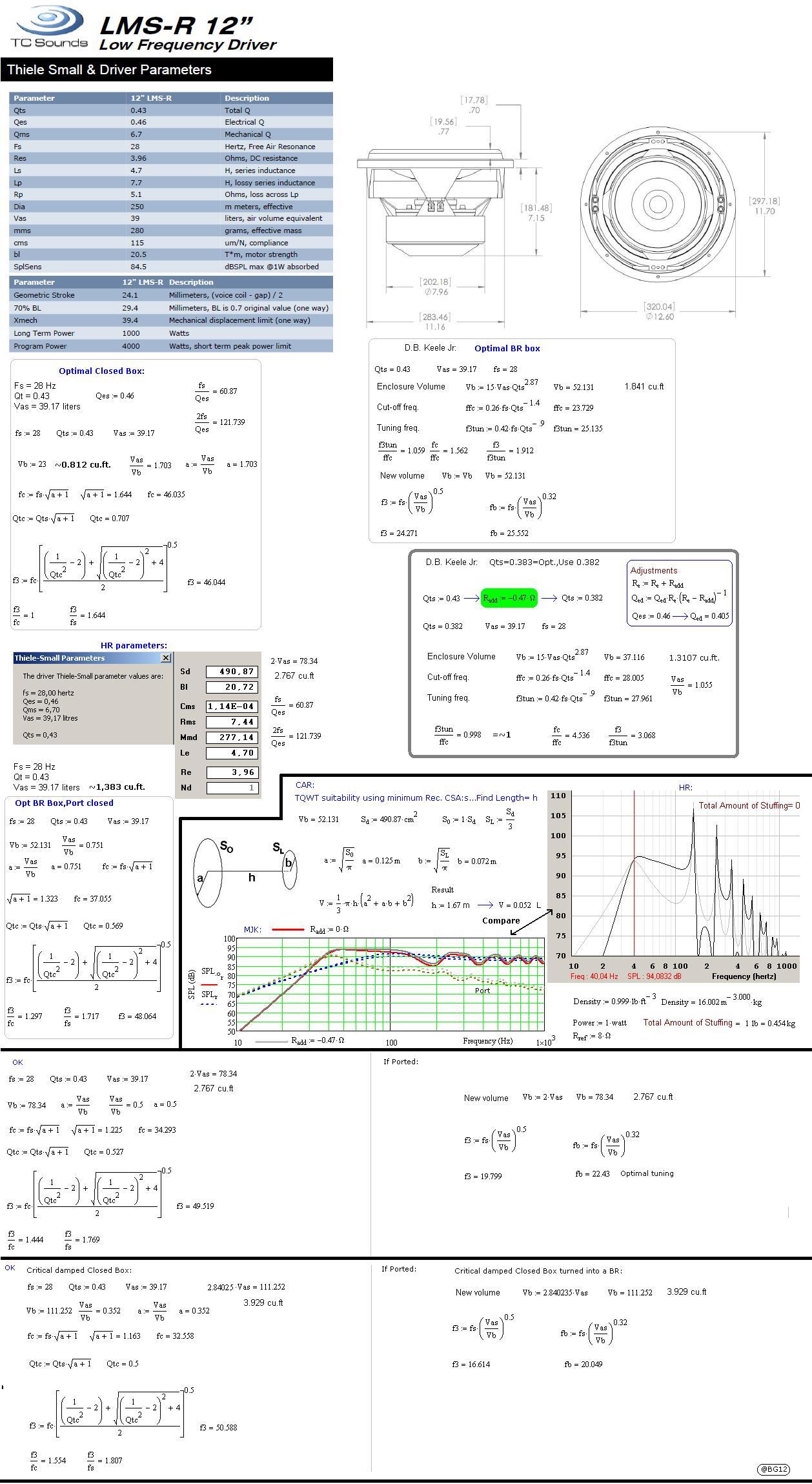Image resolution: width=812 pixels, height=1484 pixels.
Task: Select the 70% BL row value 29.4
Action: 130,308
